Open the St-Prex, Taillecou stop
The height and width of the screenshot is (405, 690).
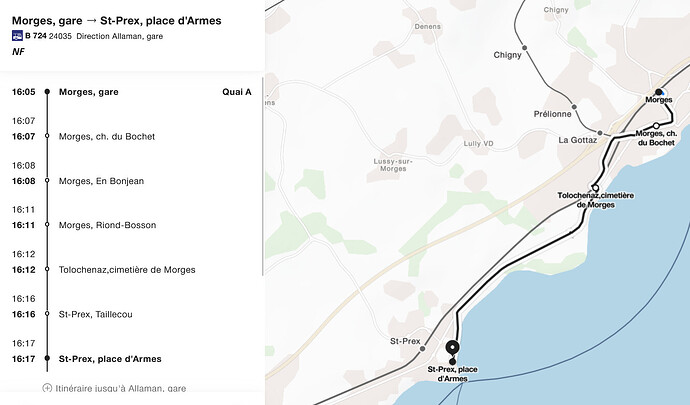[96, 314]
